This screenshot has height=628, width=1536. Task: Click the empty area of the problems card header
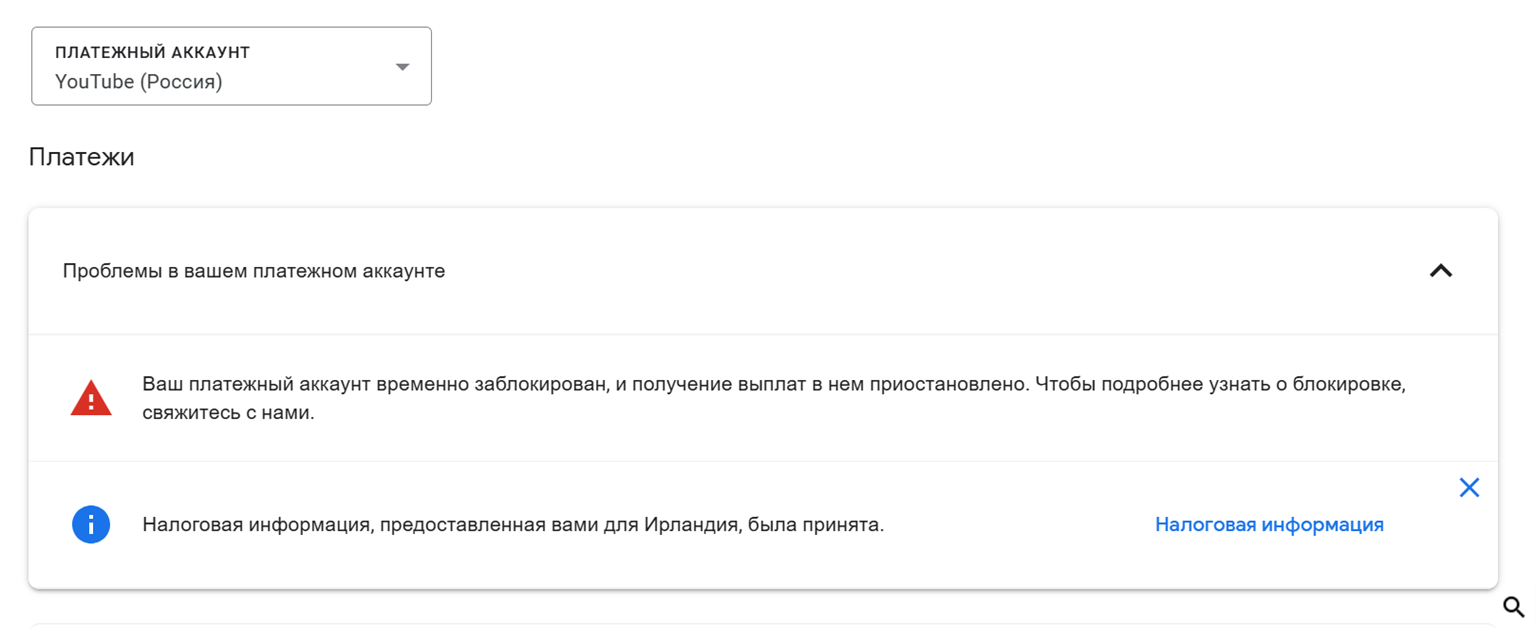[x=930, y=271]
